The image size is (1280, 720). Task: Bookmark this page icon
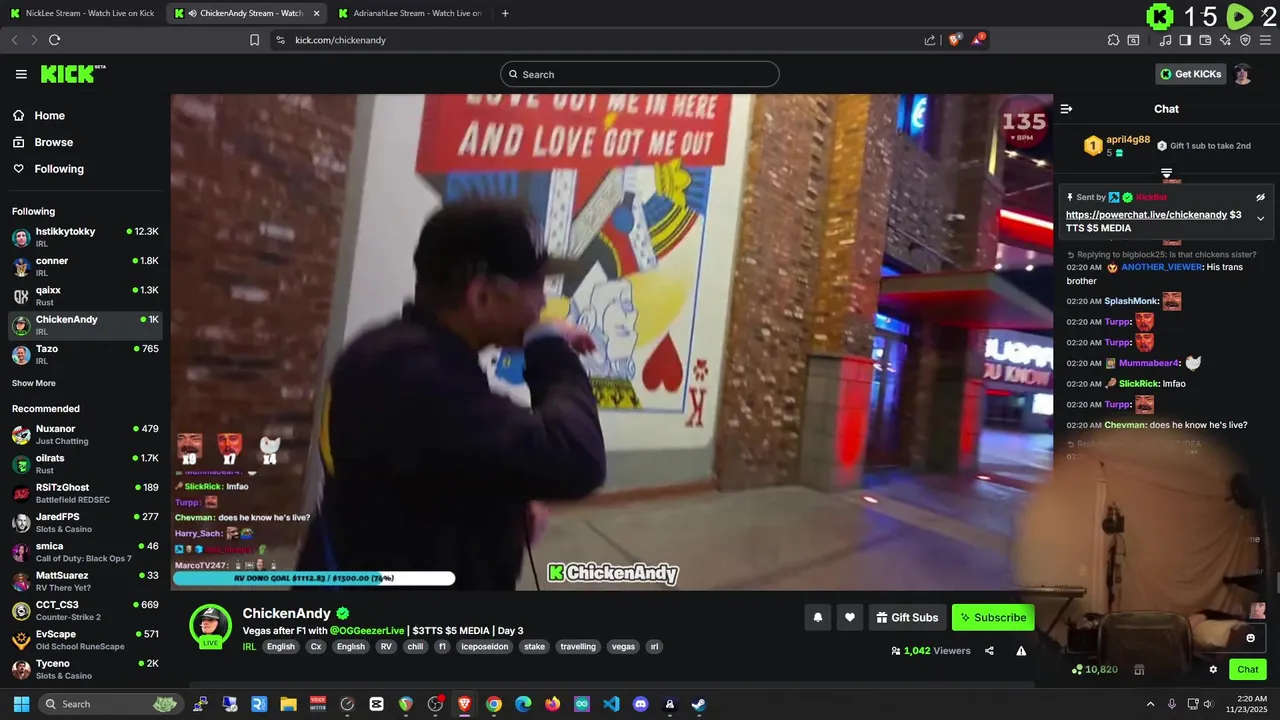(254, 40)
